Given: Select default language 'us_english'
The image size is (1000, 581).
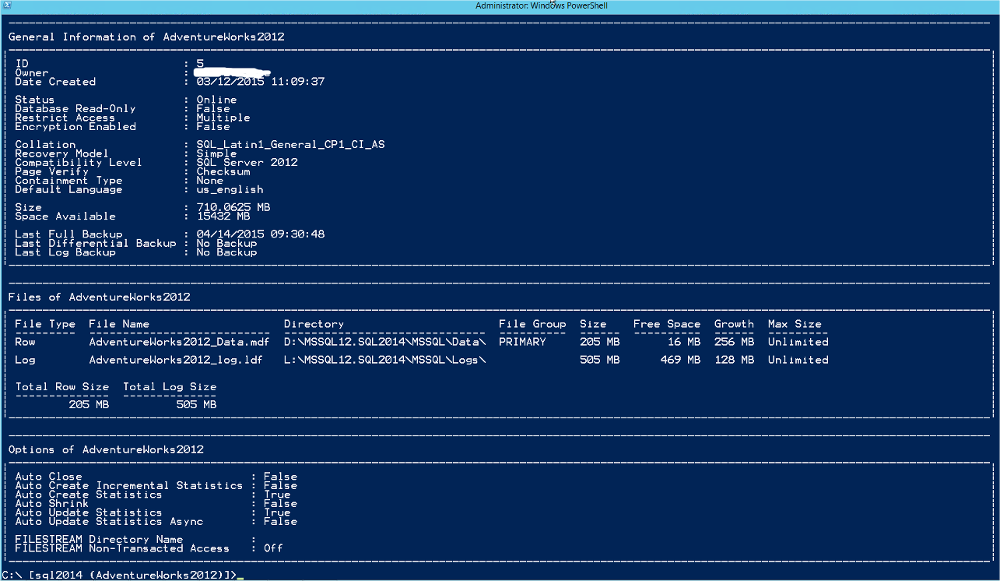Looking at the screenshot, I should point(230,189).
